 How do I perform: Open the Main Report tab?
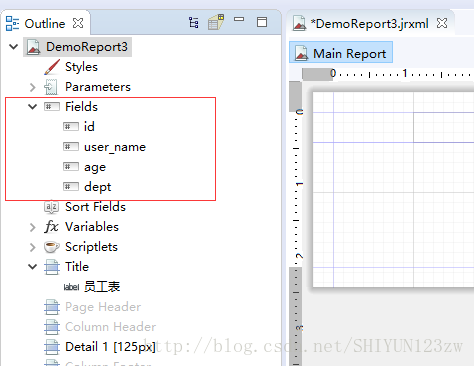tap(341, 52)
